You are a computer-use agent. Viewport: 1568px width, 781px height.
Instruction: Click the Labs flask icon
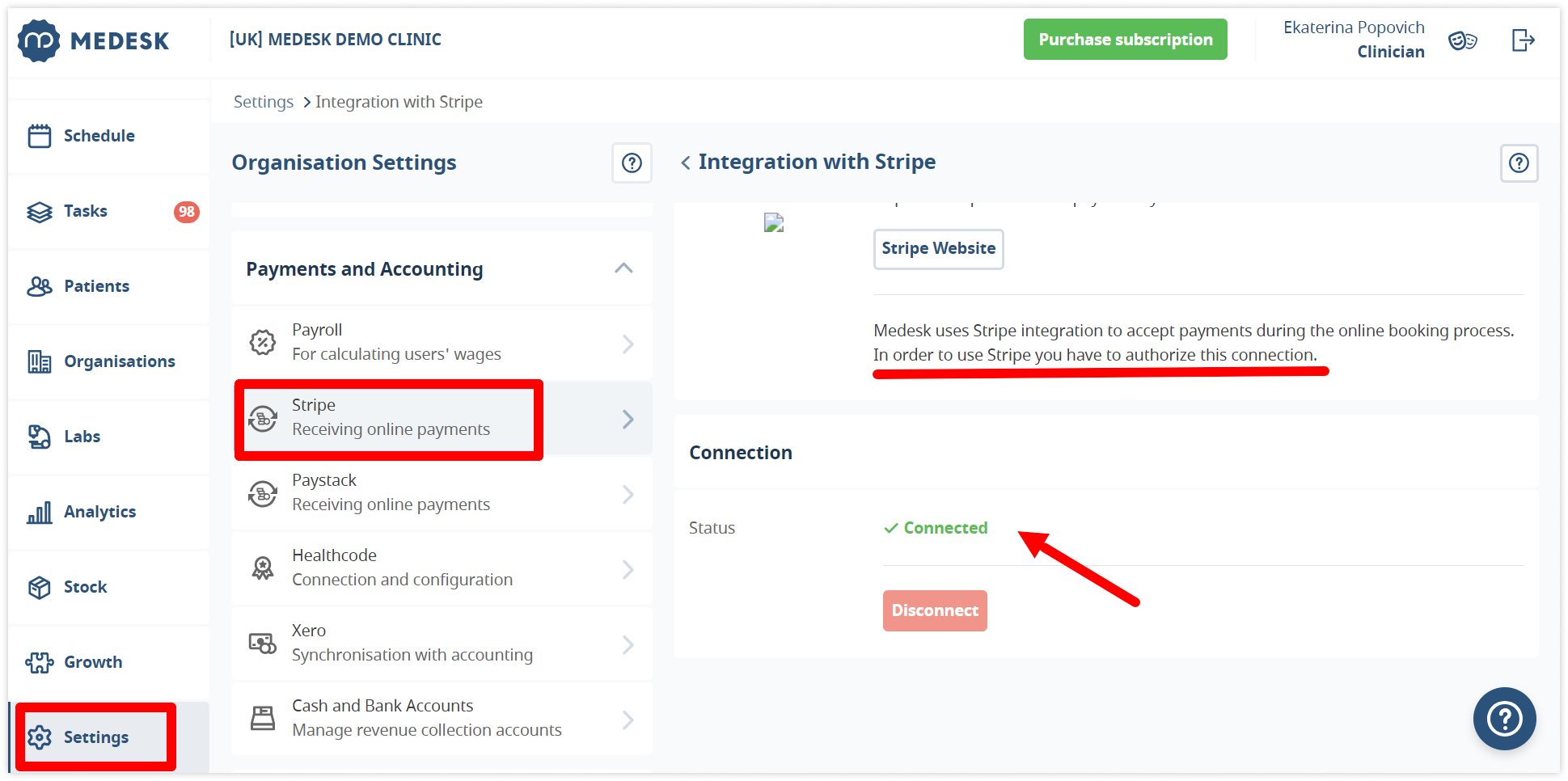(x=39, y=437)
